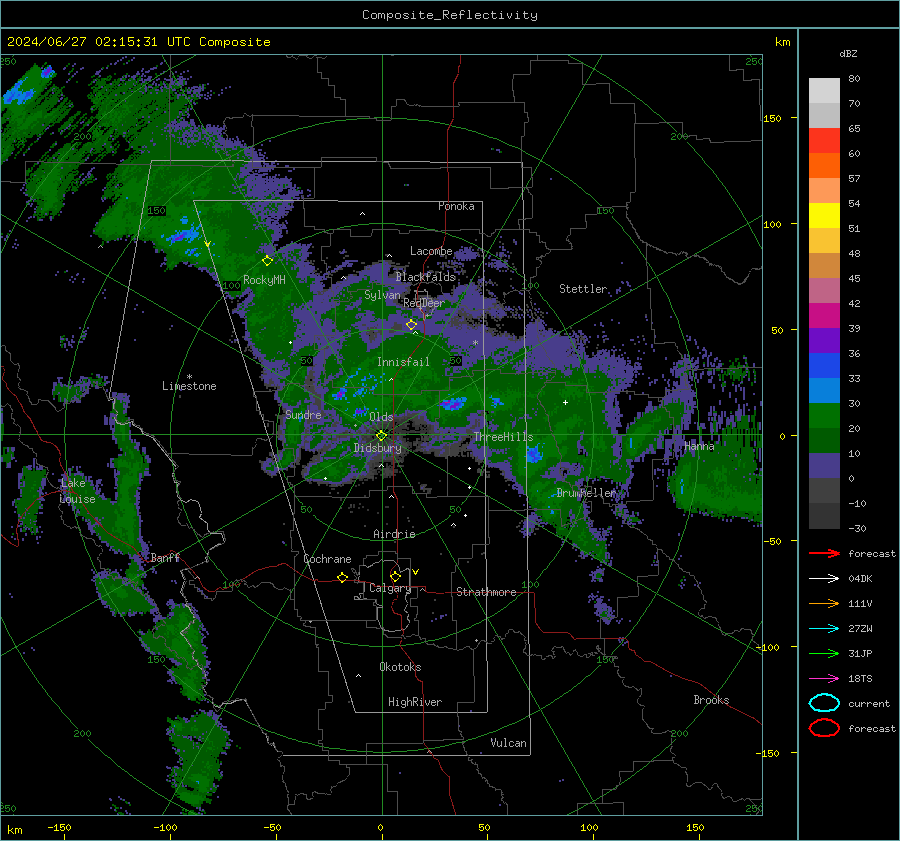
Task: Click the yellow diamond marker above RockyMH
Action: pyautogui.click(x=267, y=261)
